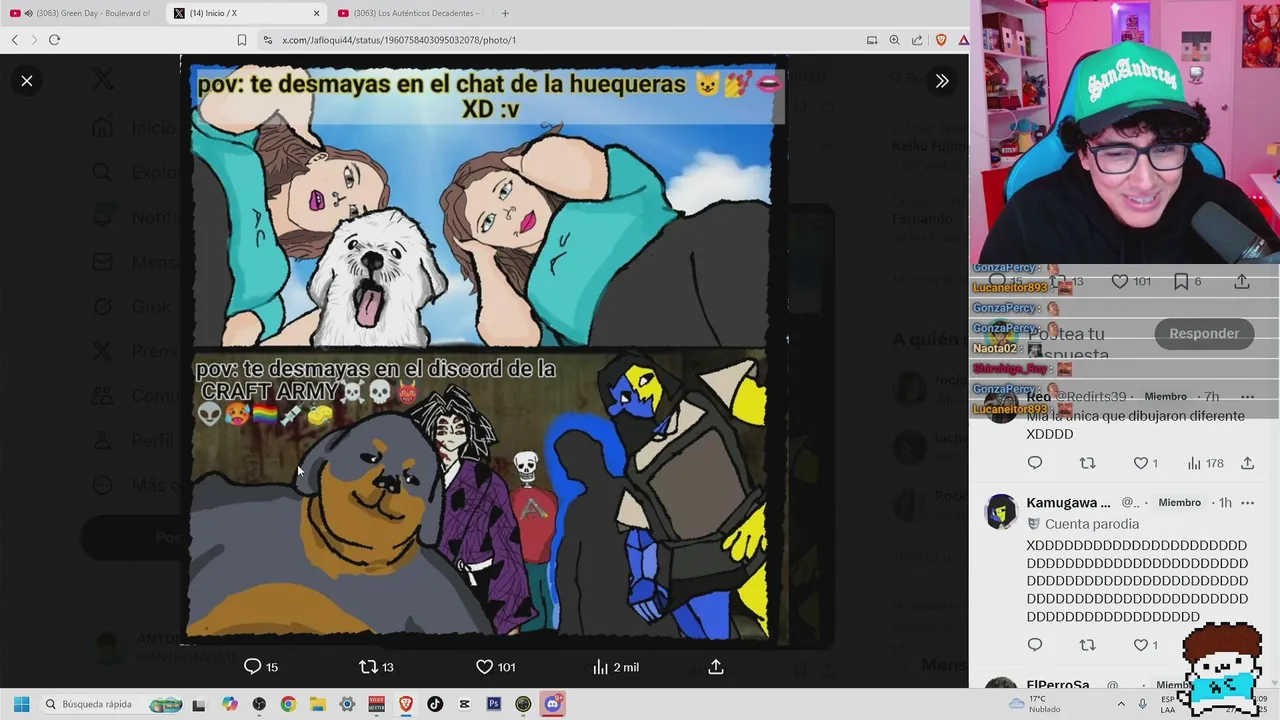Close the Inicio / X tab
The image size is (1280, 720).
pos(317,13)
